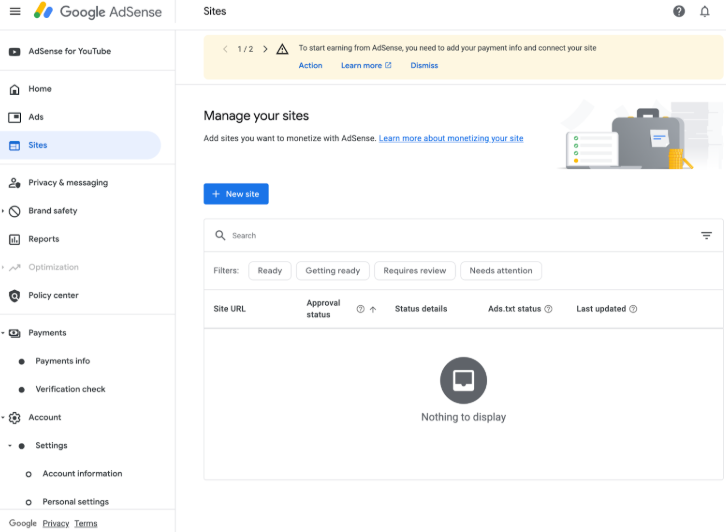Go to next notification in banner
726x532 pixels.
265,48
